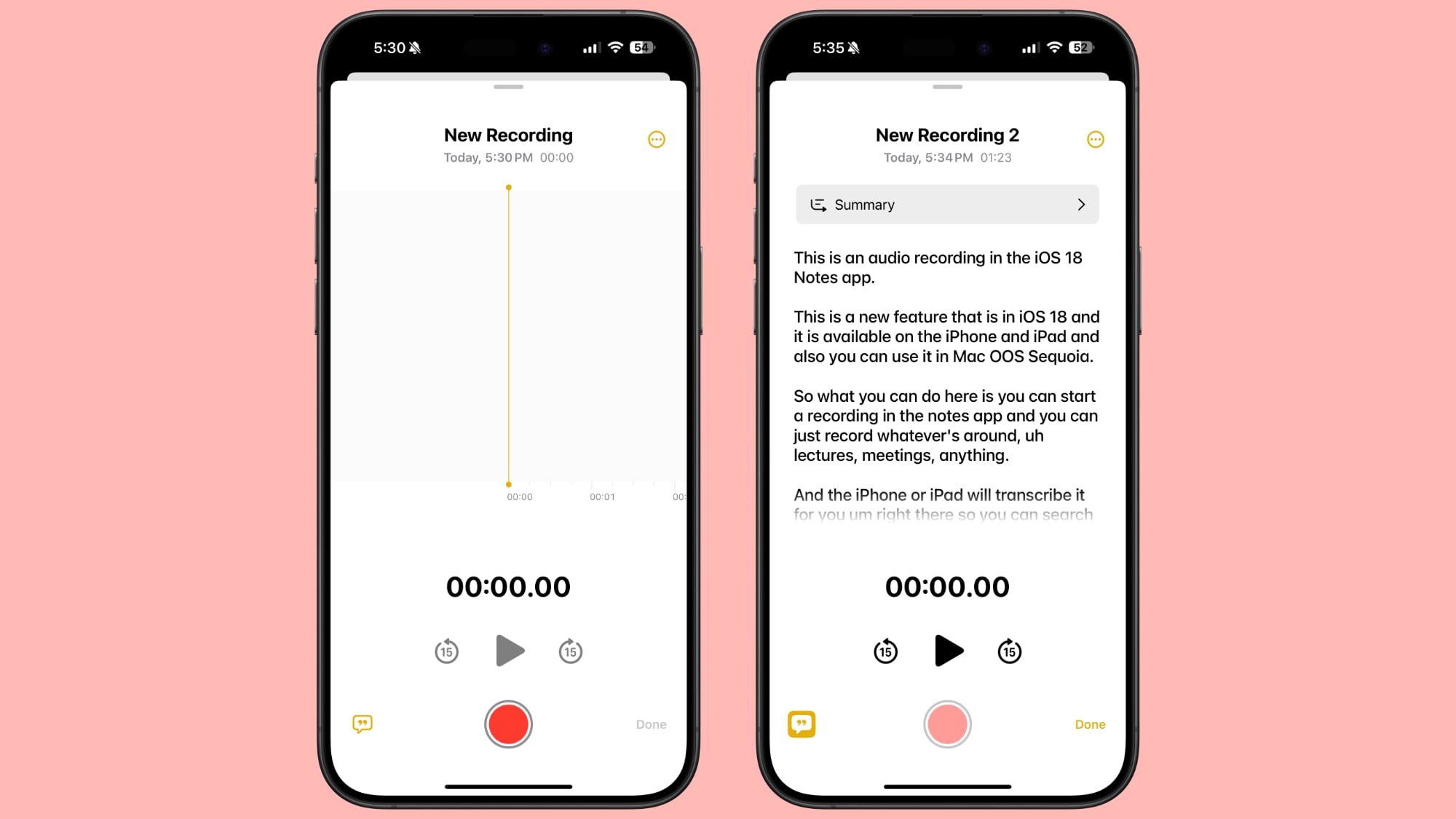Screen dimensions: 1456x819
Task: Tap the timeline marker at 00:00 on left phone
Action: (x=509, y=484)
